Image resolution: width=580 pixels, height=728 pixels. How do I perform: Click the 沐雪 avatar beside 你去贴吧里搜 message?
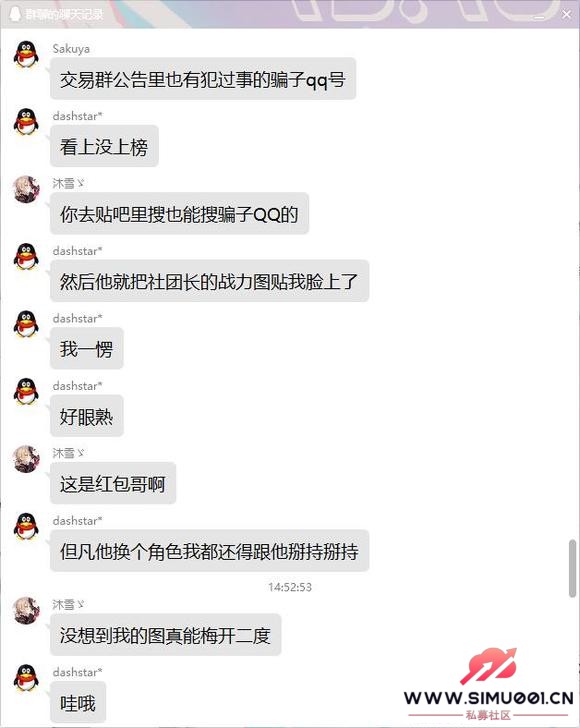pos(26,189)
